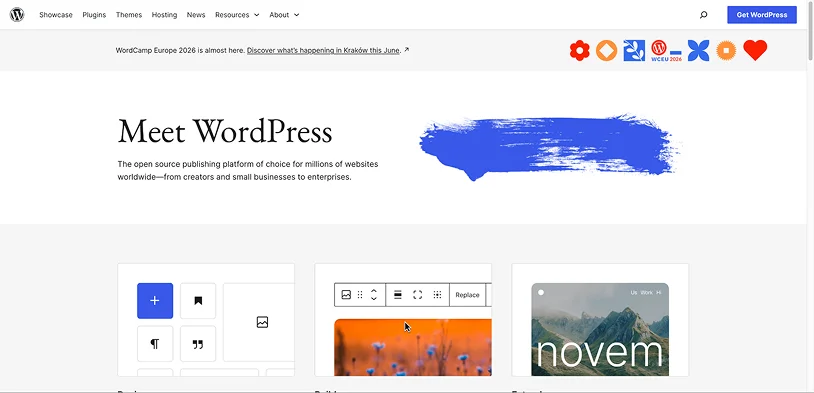Click the dotted grid icon in toolbar
The width and height of the screenshot is (814, 393).
pos(437,295)
